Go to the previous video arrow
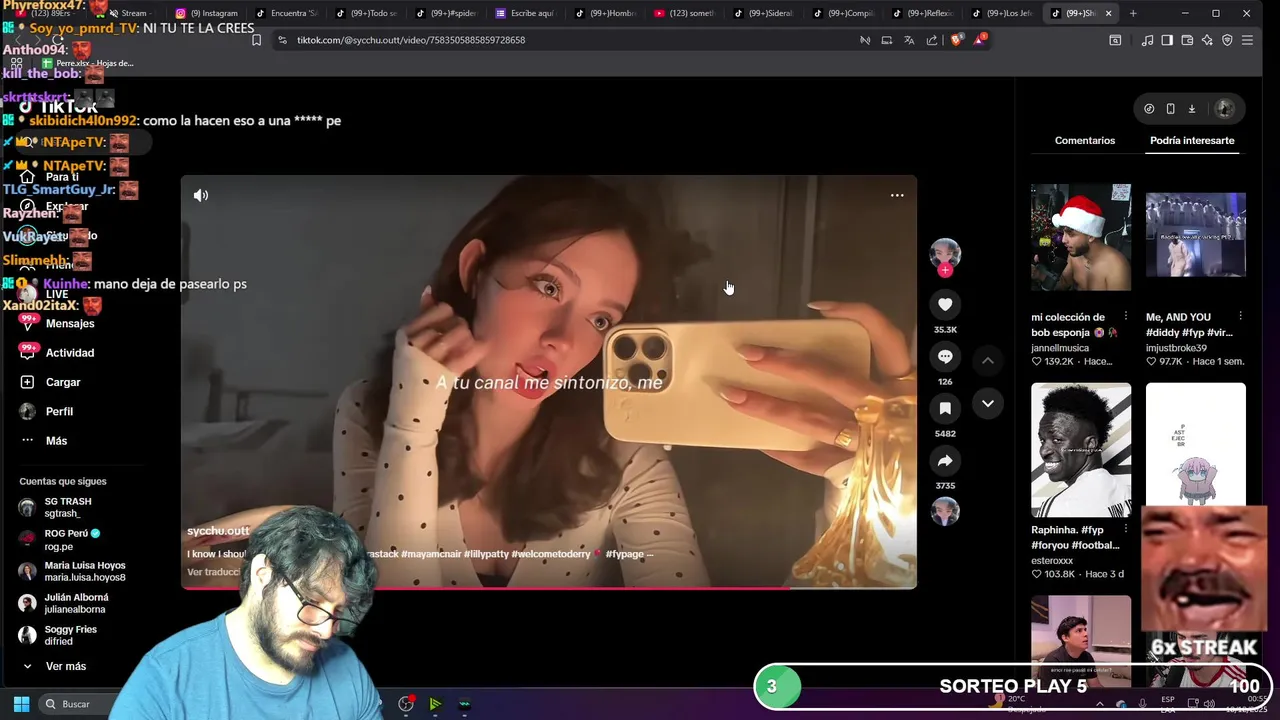The height and width of the screenshot is (720, 1280). 987,360
